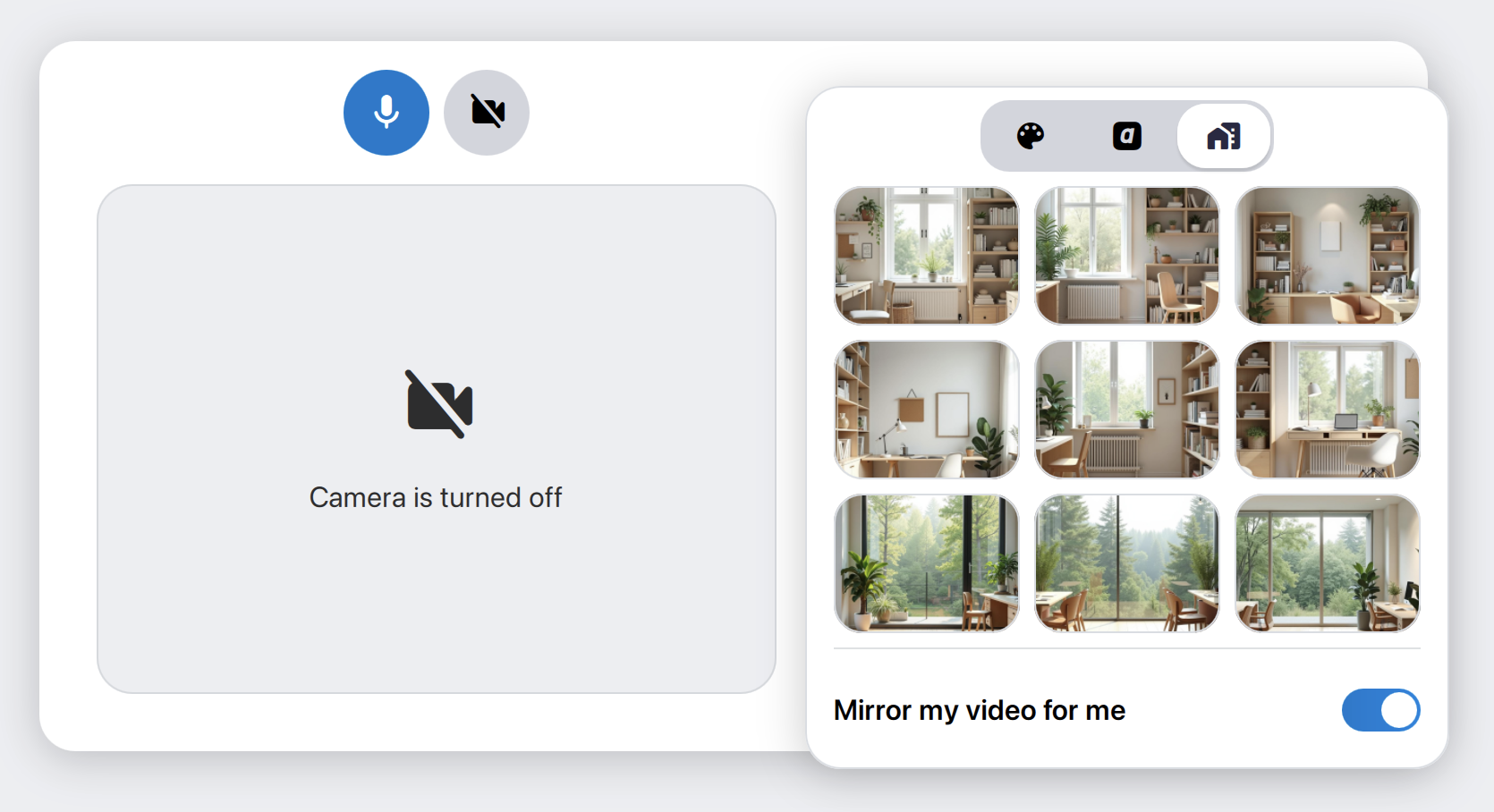Click the divider line above the mirror setting
The image size is (1494, 812).
[x=1127, y=648]
